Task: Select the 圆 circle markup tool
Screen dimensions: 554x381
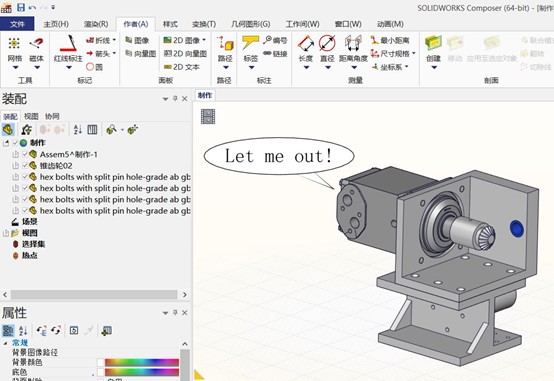Action: coord(94,67)
